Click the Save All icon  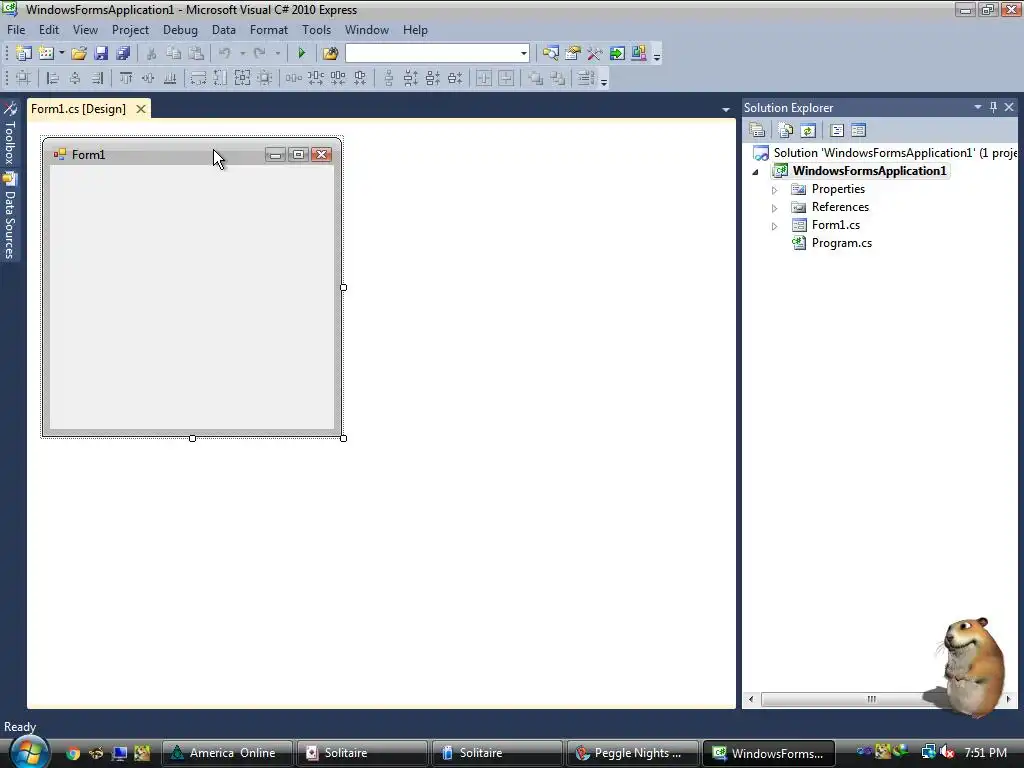coord(123,54)
